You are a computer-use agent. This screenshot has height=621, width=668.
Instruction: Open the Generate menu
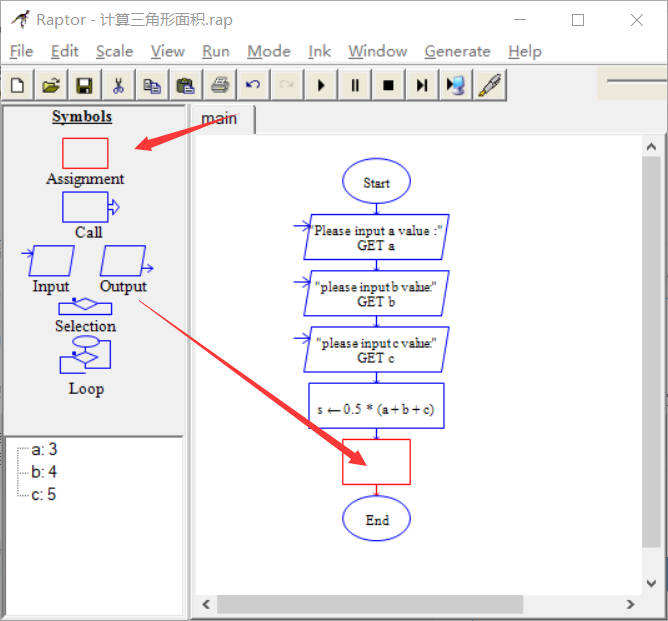[x=457, y=51]
